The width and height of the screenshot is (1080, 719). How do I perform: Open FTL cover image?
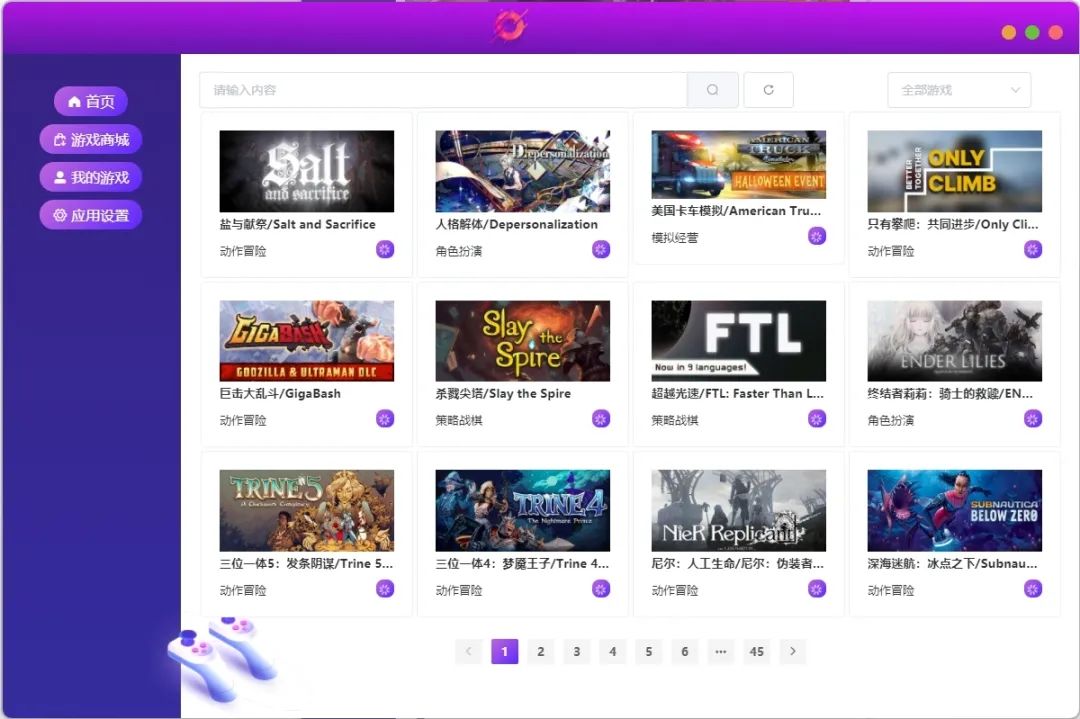pyautogui.click(x=738, y=341)
